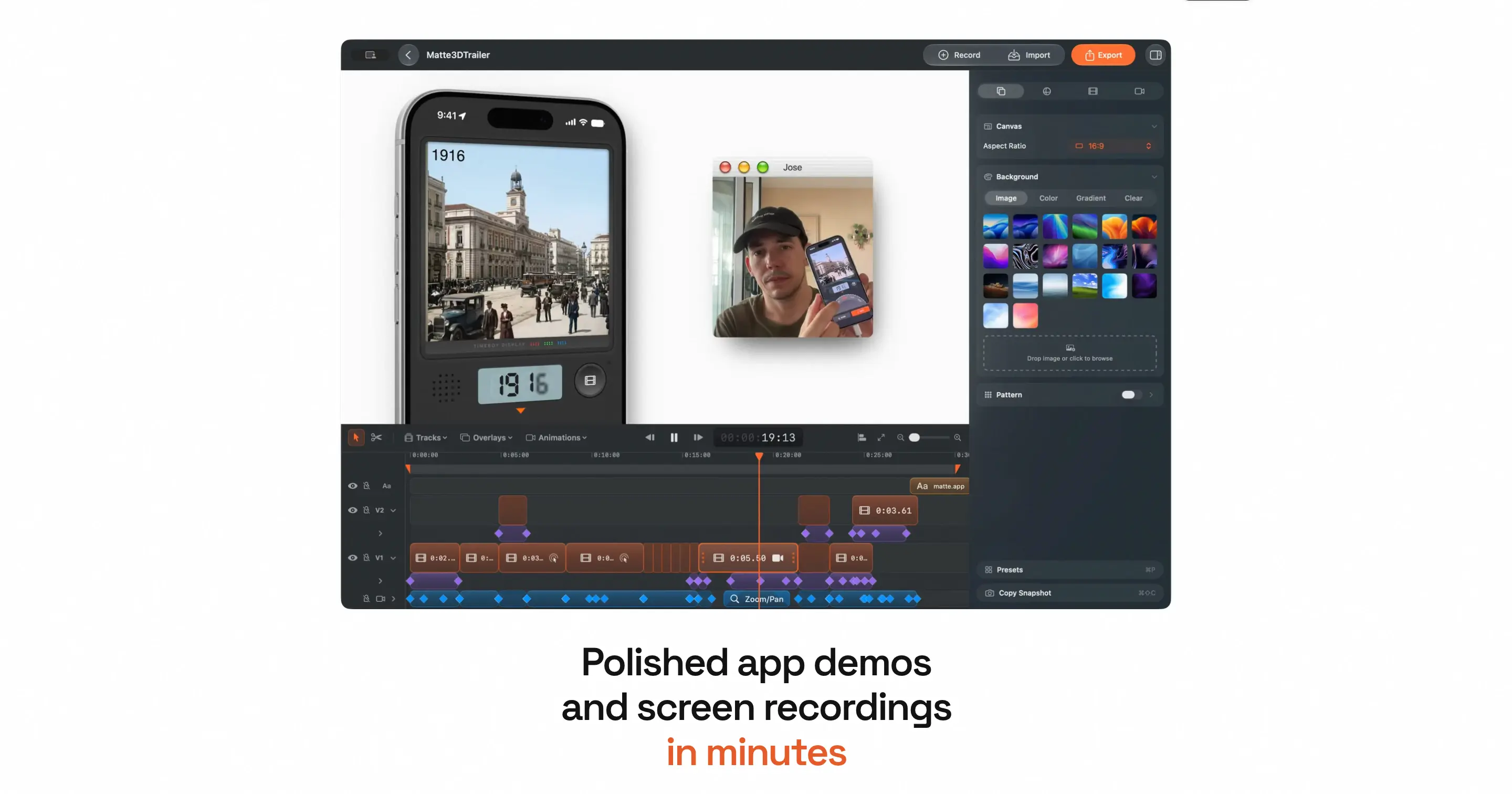
Task: Click Copy Snapshot
Action: point(1069,593)
